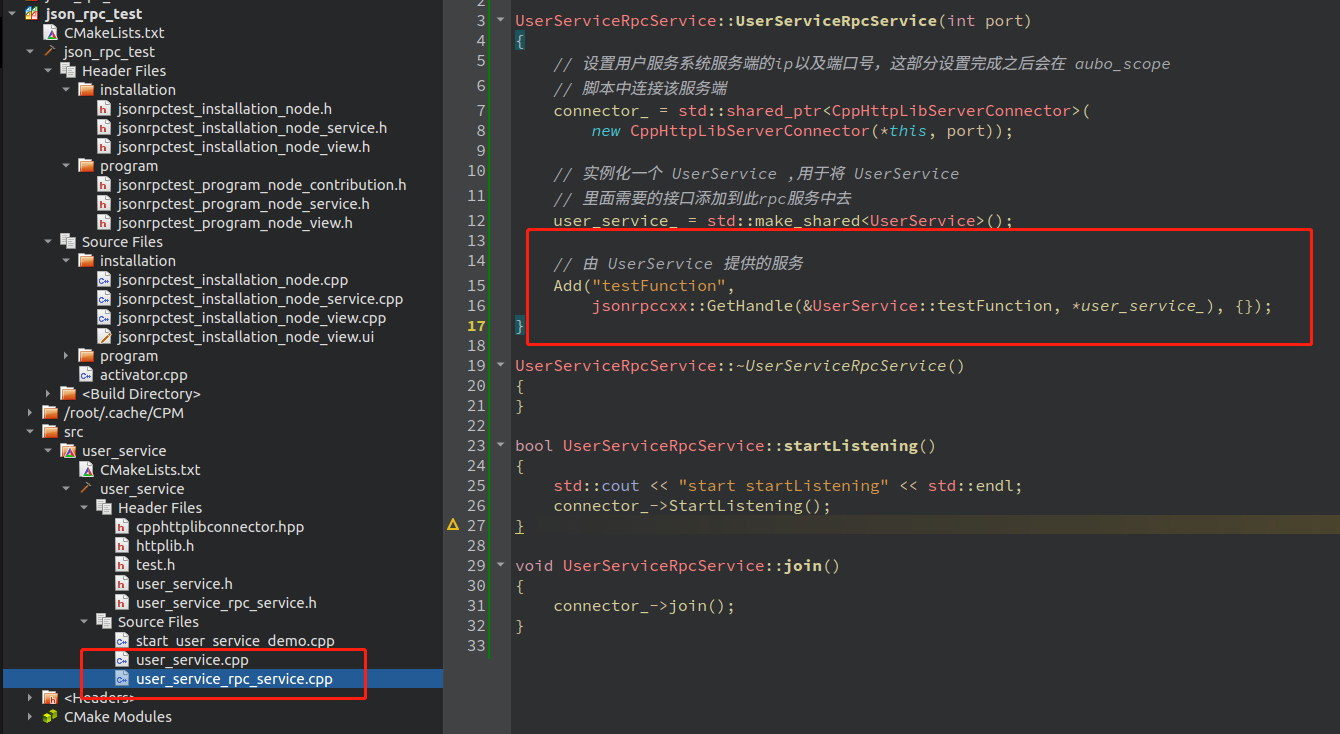Expand the /root/.cache/CPM folder

(x=29, y=413)
